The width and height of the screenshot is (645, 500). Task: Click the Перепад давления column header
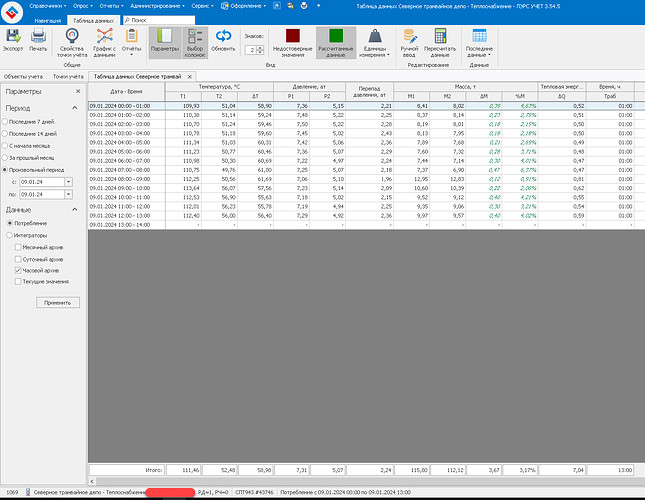click(369, 92)
